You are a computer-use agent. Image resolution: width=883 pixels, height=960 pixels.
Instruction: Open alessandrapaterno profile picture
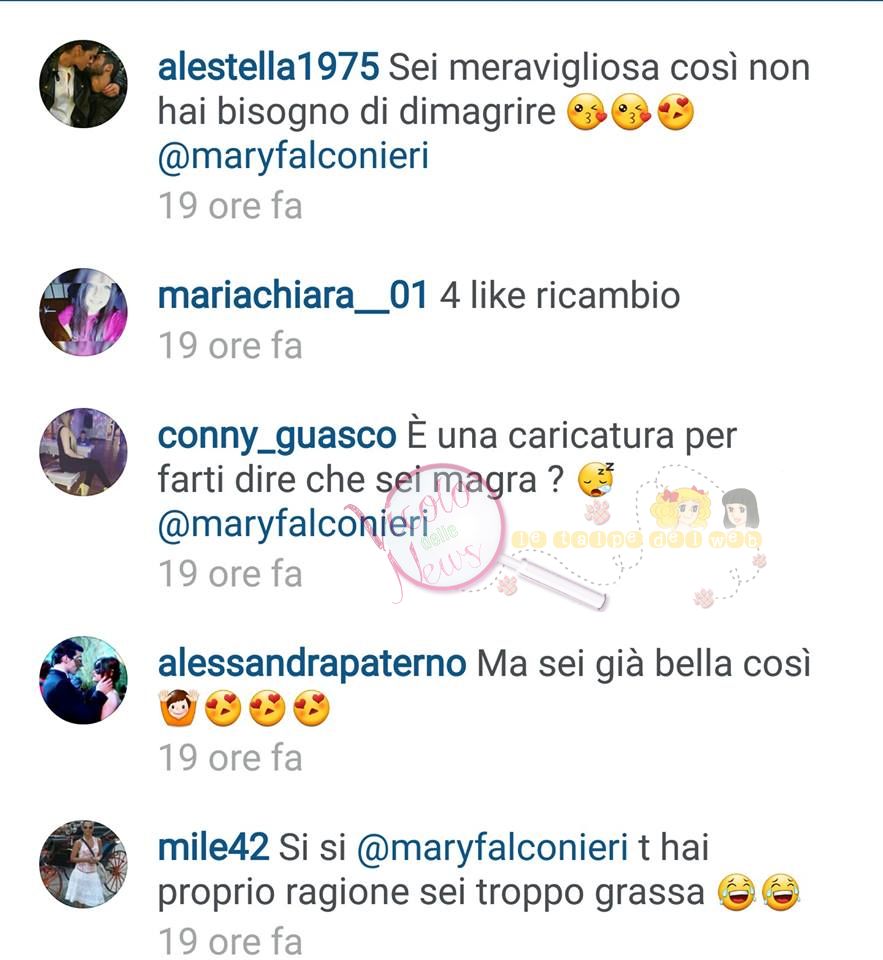(x=83, y=680)
